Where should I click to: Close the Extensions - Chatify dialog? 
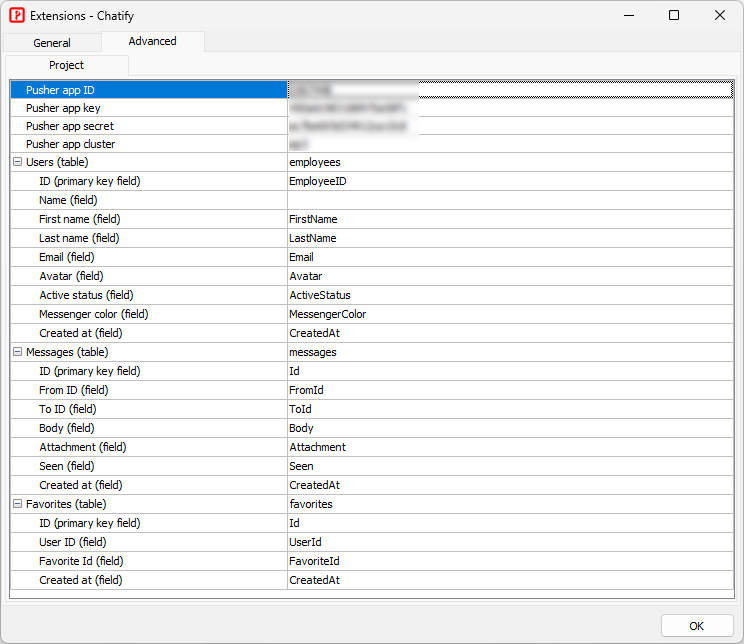pos(719,15)
